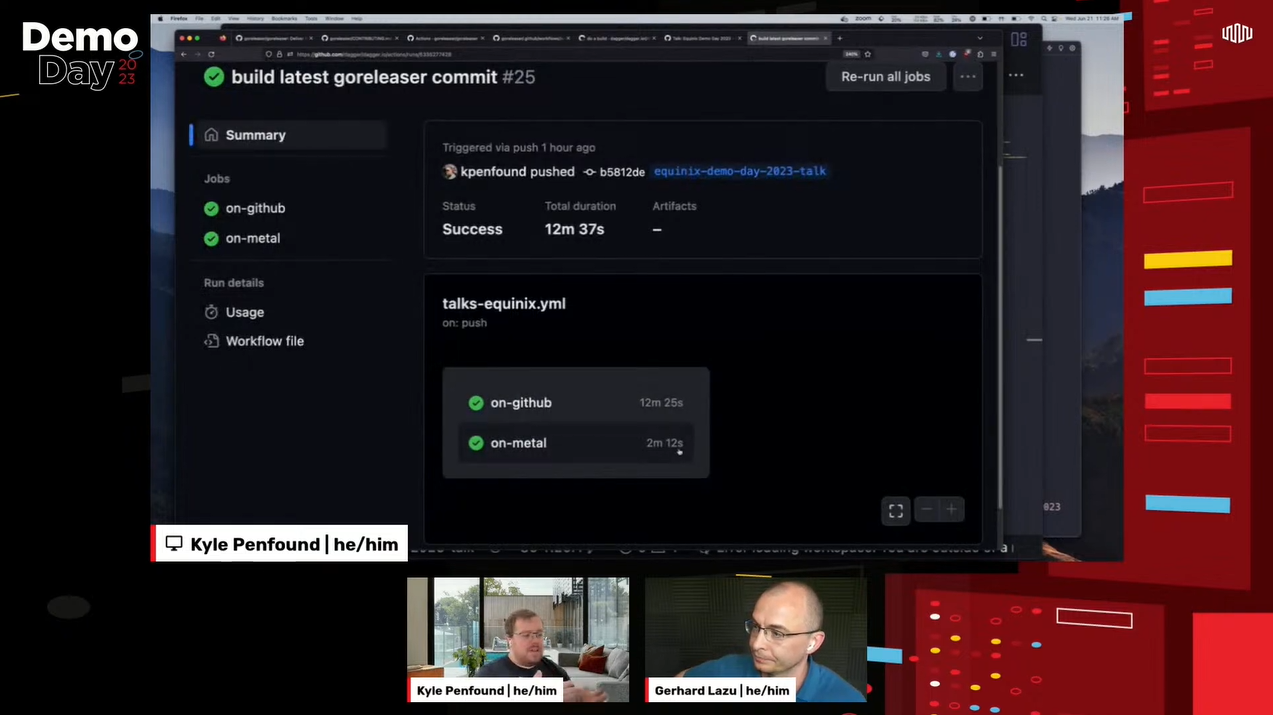1273x715 pixels.
Task: Zoom out the workflow graph with minus
Action: click(926, 510)
